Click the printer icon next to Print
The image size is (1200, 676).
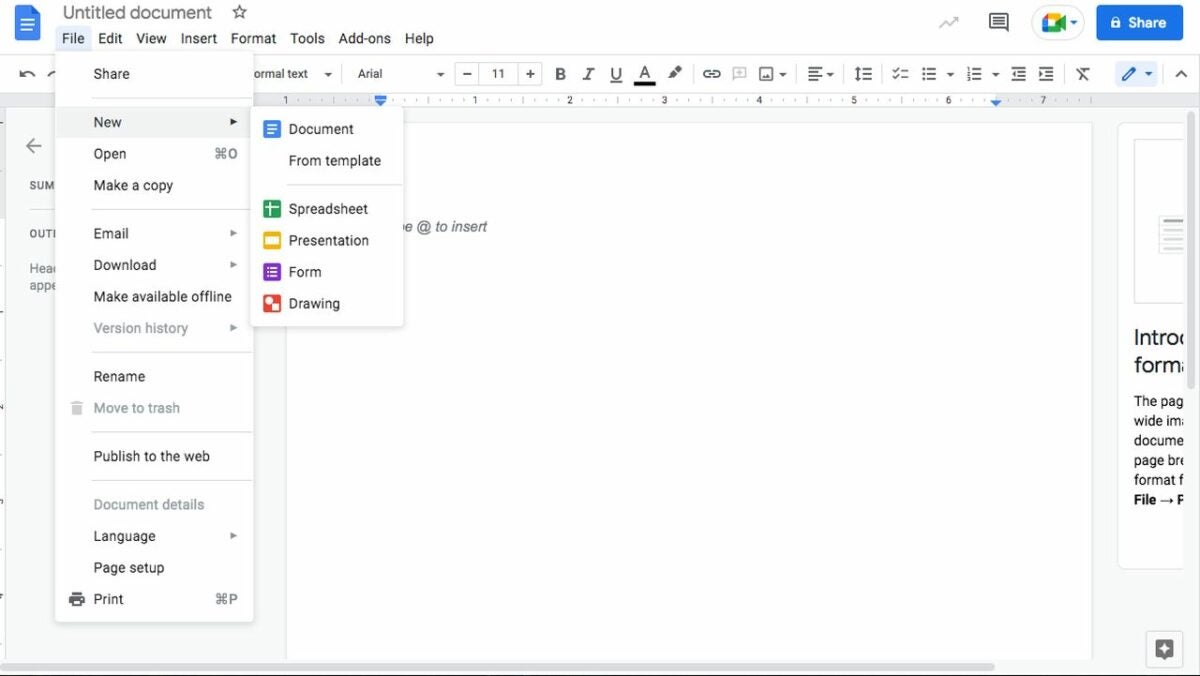77,599
